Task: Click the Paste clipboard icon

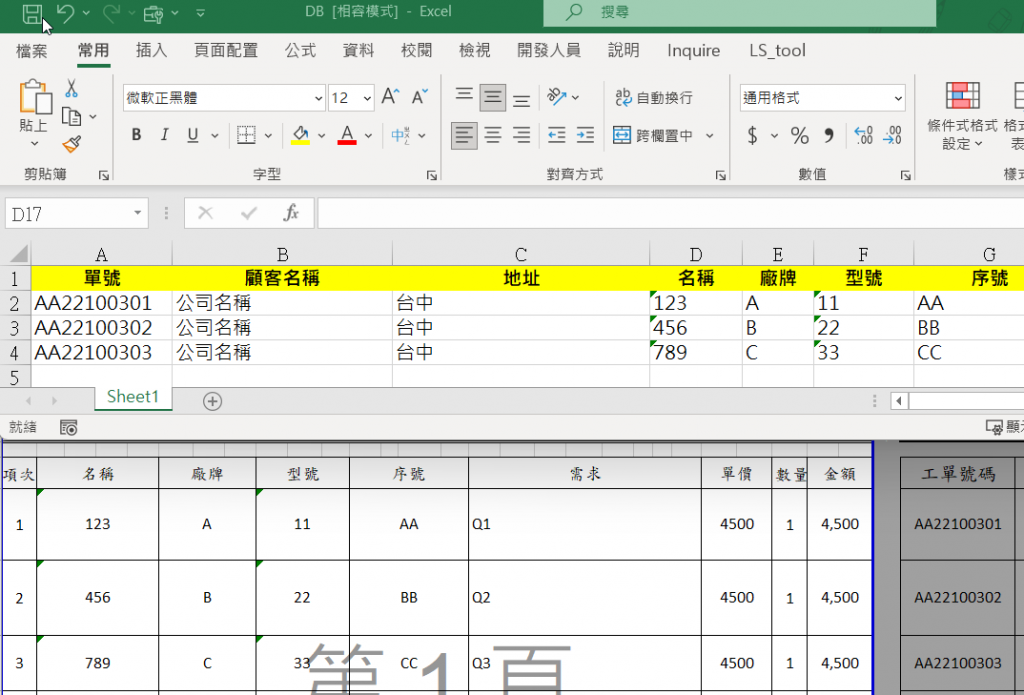Action: tap(34, 97)
